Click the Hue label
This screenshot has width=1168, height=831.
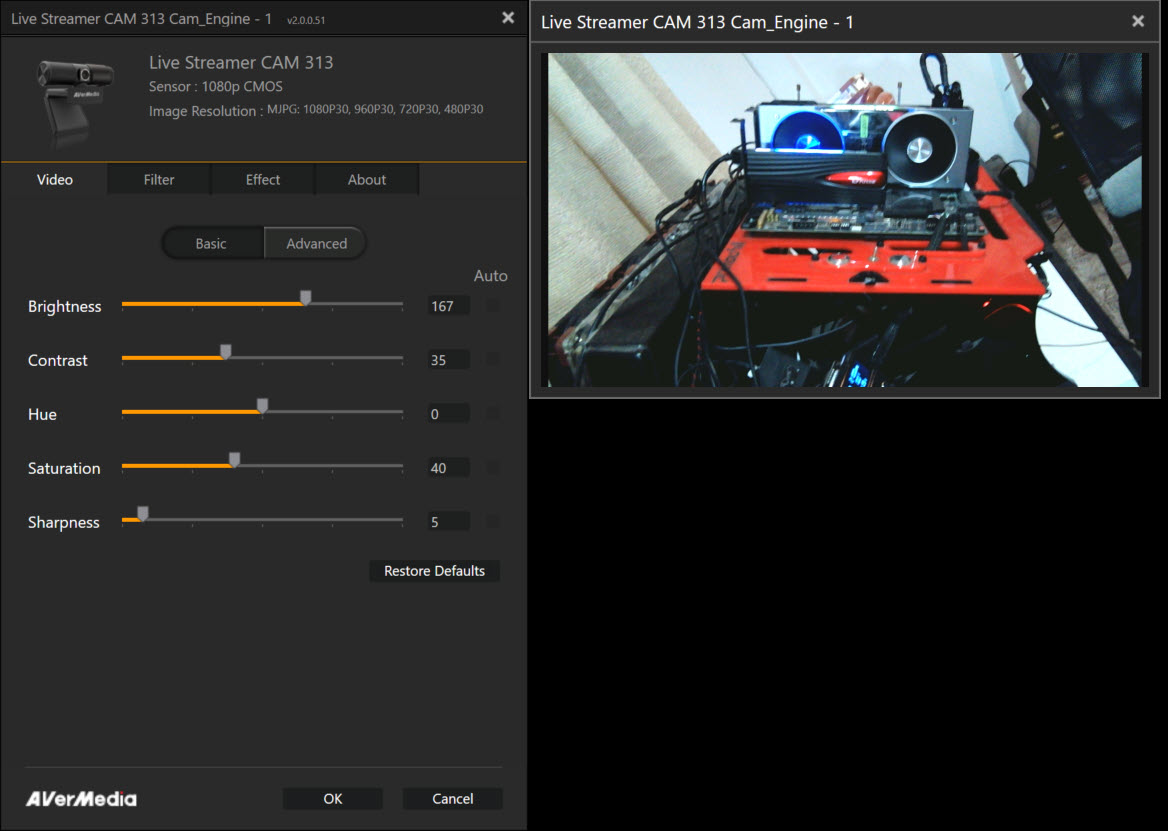tap(42, 415)
